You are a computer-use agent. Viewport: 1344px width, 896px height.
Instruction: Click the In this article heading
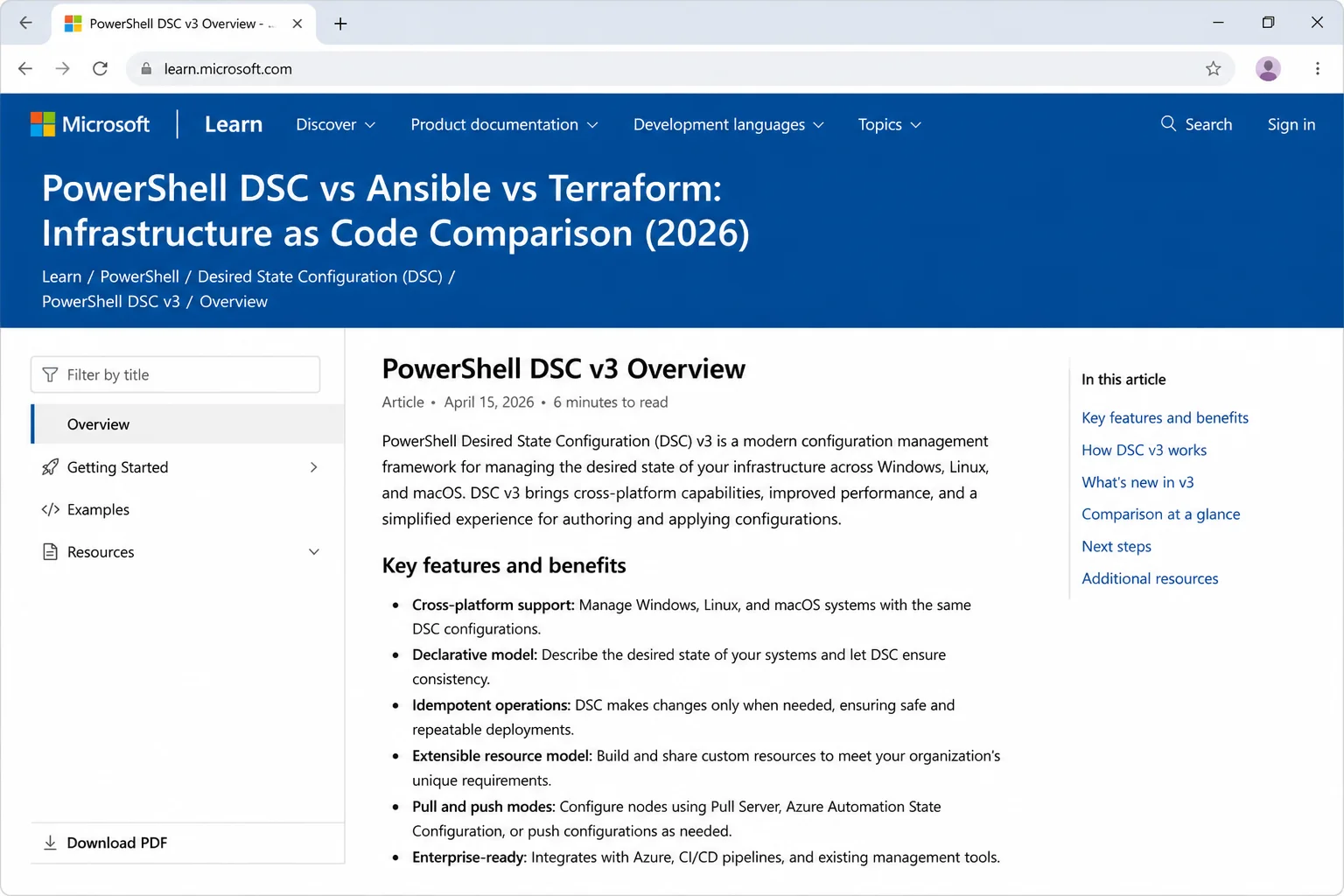(1123, 379)
